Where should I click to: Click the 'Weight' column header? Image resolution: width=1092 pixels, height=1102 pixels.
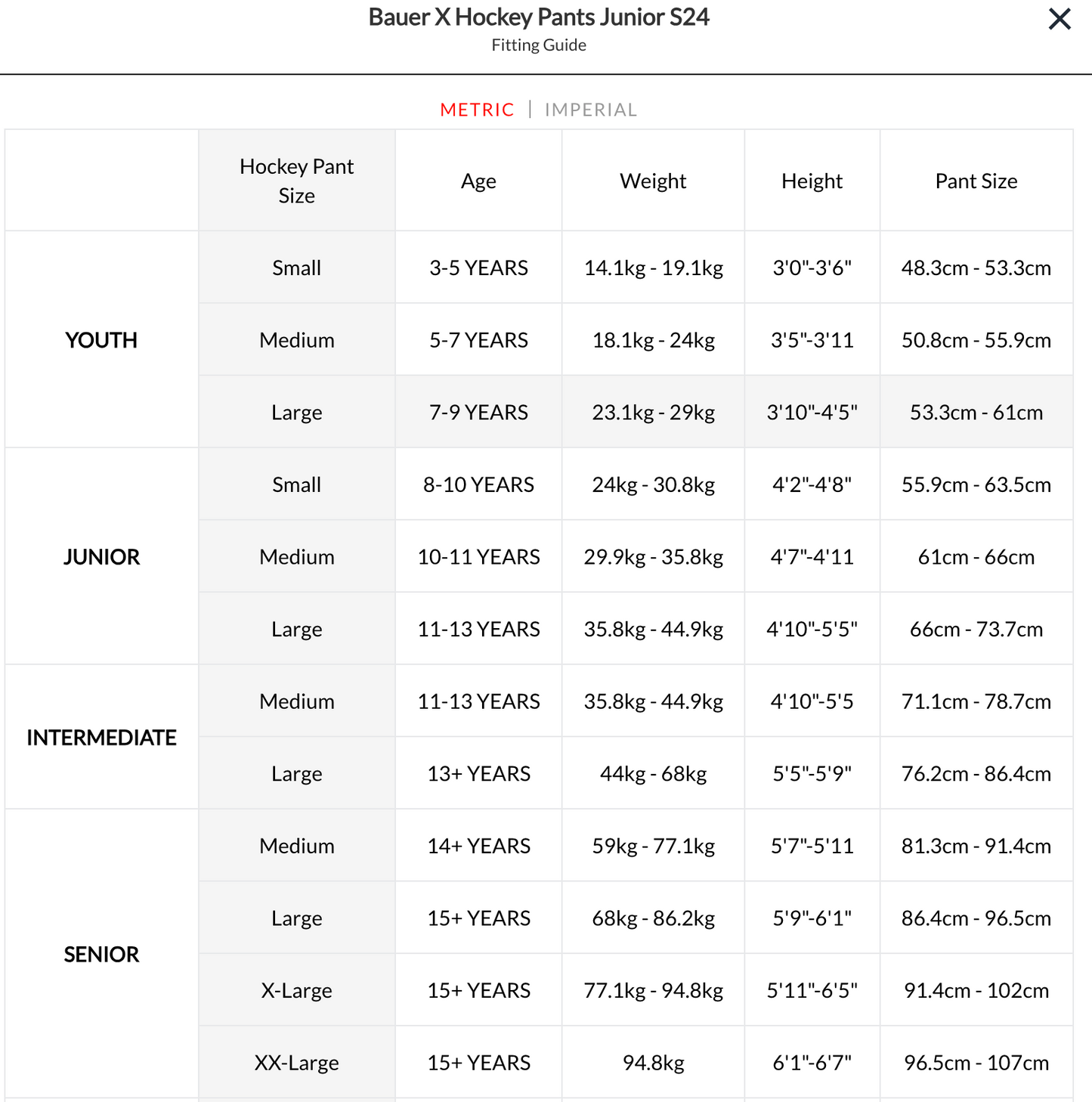pyautogui.click(x=653, y=181)
